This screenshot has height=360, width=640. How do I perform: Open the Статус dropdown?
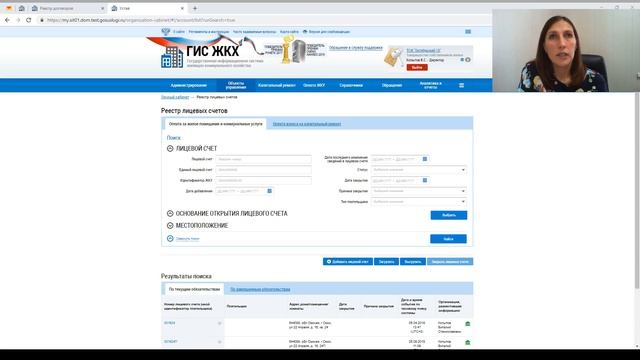[x=418, y=170]
